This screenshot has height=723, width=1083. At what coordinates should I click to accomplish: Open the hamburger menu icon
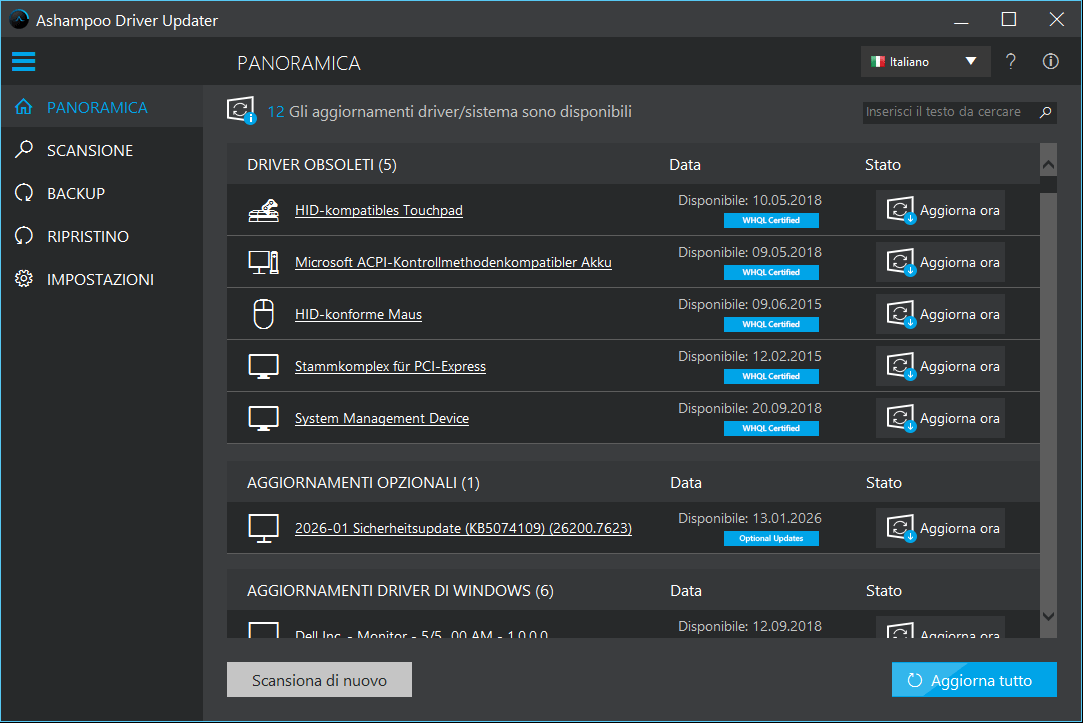tap(23, 62)
